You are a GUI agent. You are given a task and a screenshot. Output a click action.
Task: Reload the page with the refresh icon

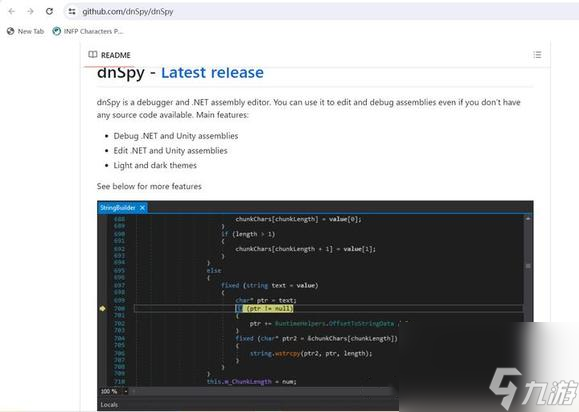pyautogui.click(x=49, y=11)
